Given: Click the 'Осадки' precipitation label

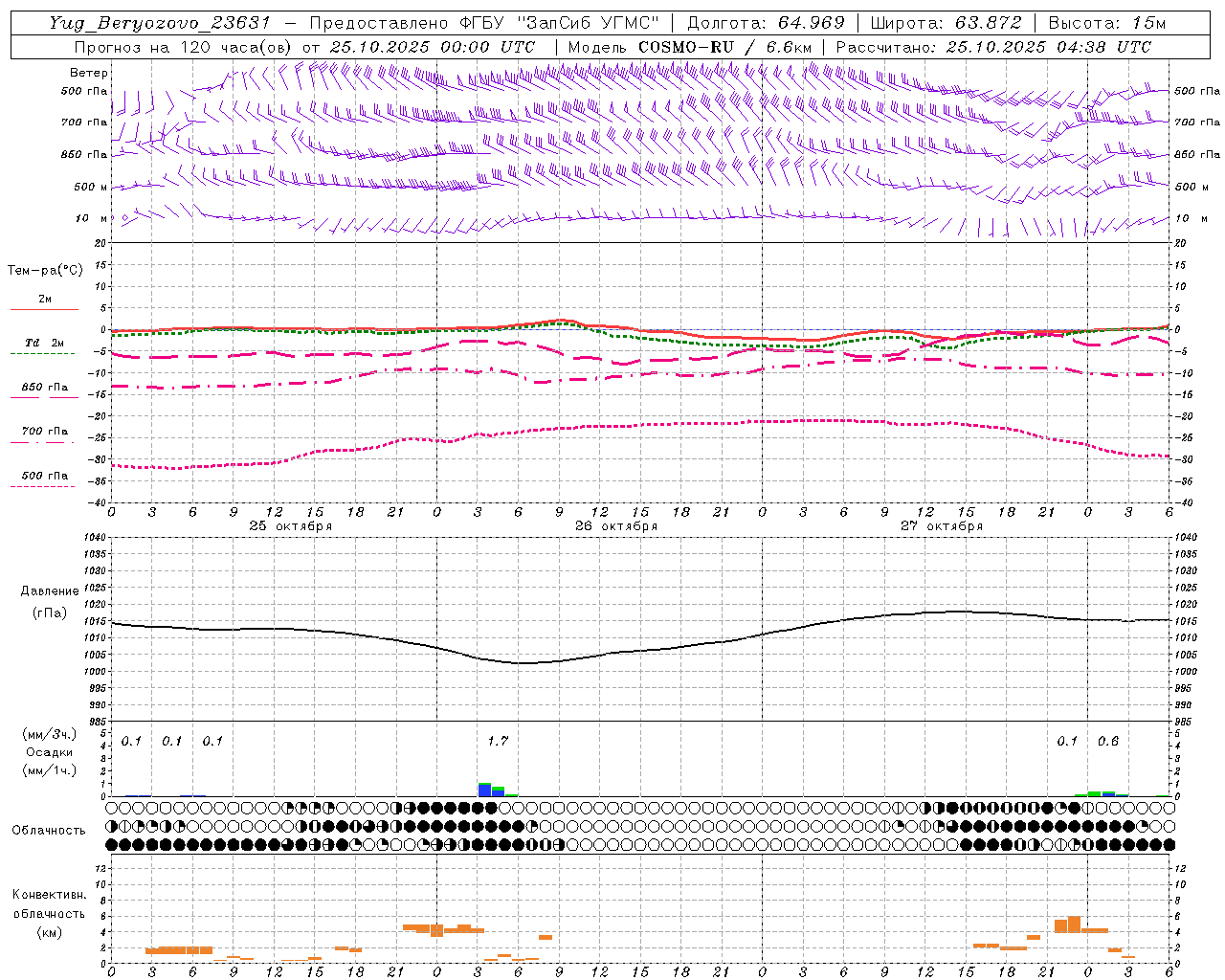Looking at the screenshot, I should [50, 752].
